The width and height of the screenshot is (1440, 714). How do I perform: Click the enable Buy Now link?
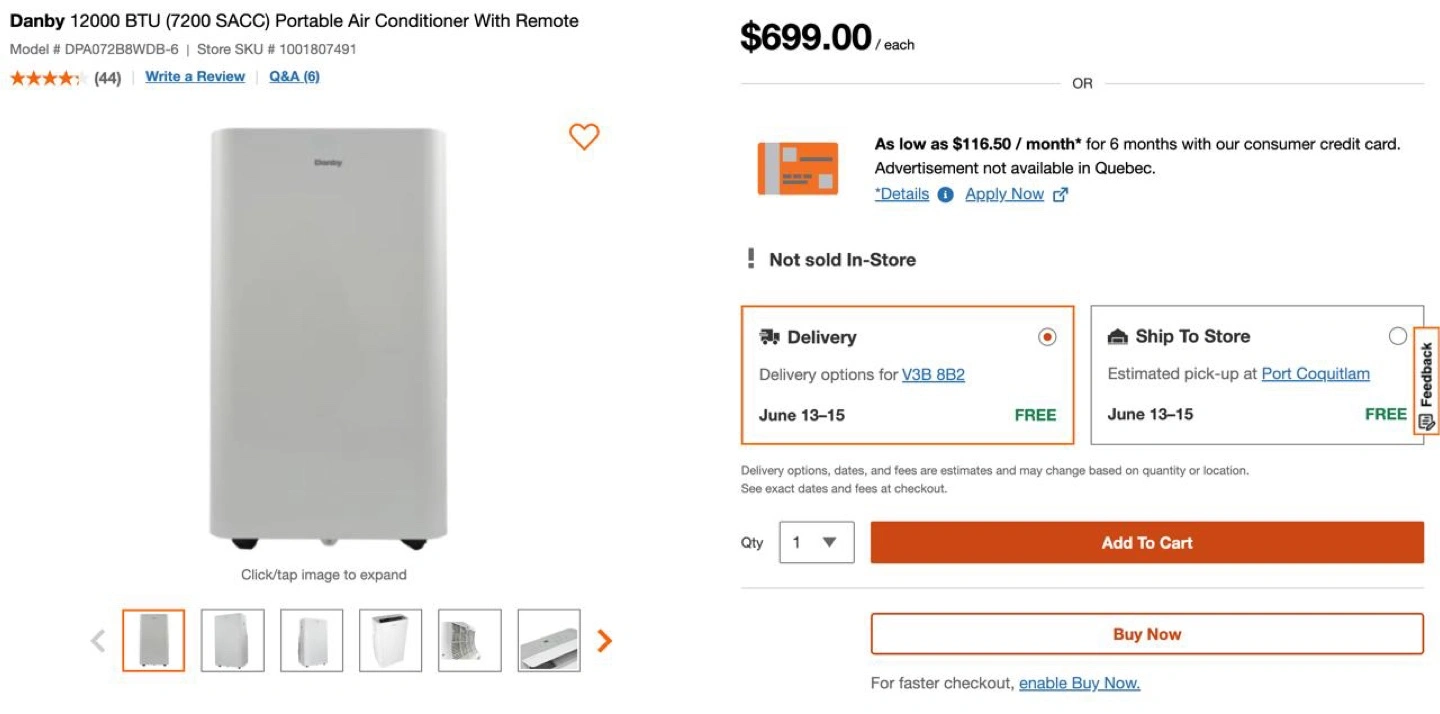point(1079,683)
